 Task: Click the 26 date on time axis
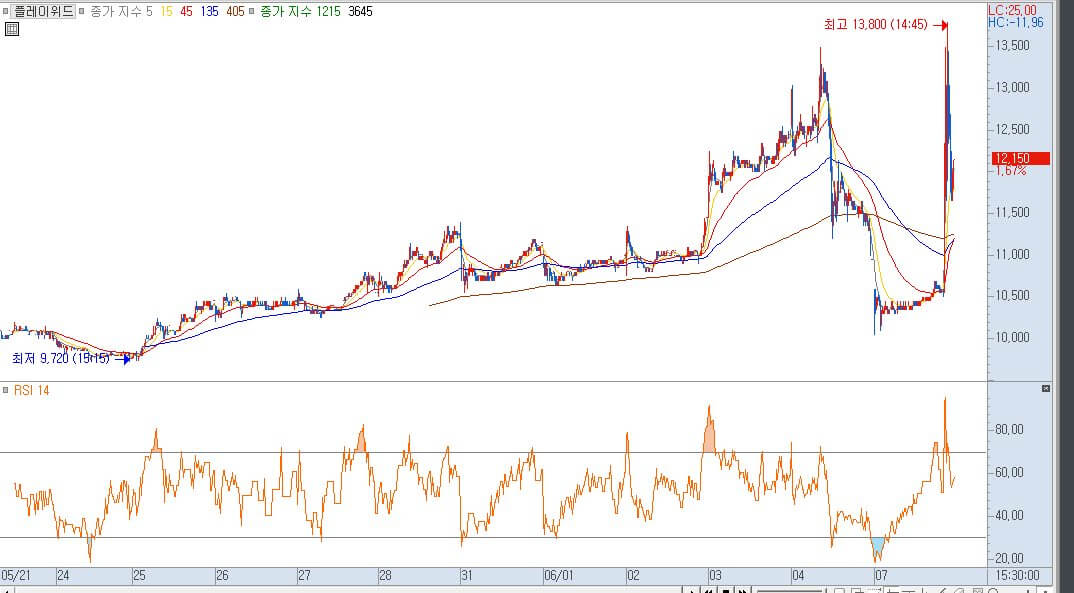[x=222, y=575]
